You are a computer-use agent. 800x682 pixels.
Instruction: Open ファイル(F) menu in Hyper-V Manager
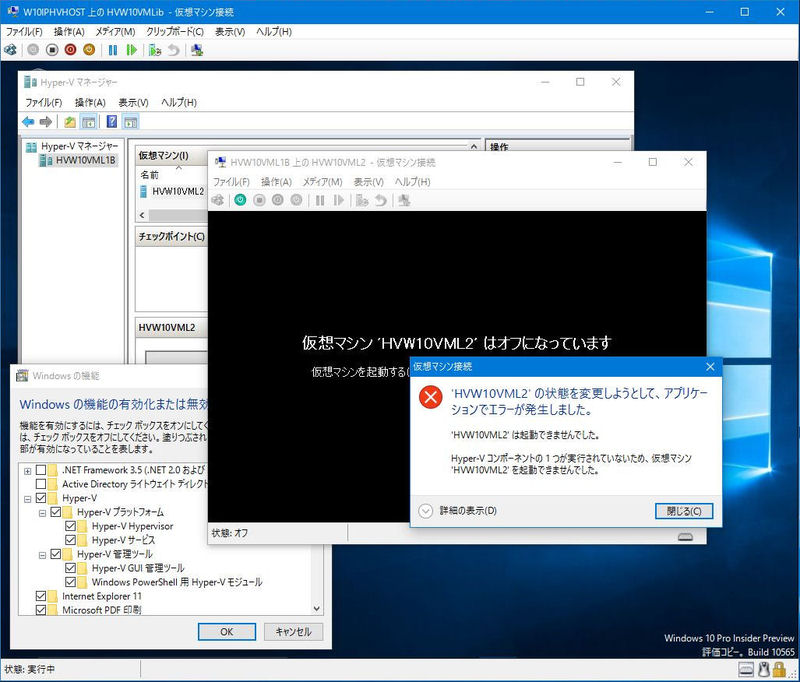(43, 103)
